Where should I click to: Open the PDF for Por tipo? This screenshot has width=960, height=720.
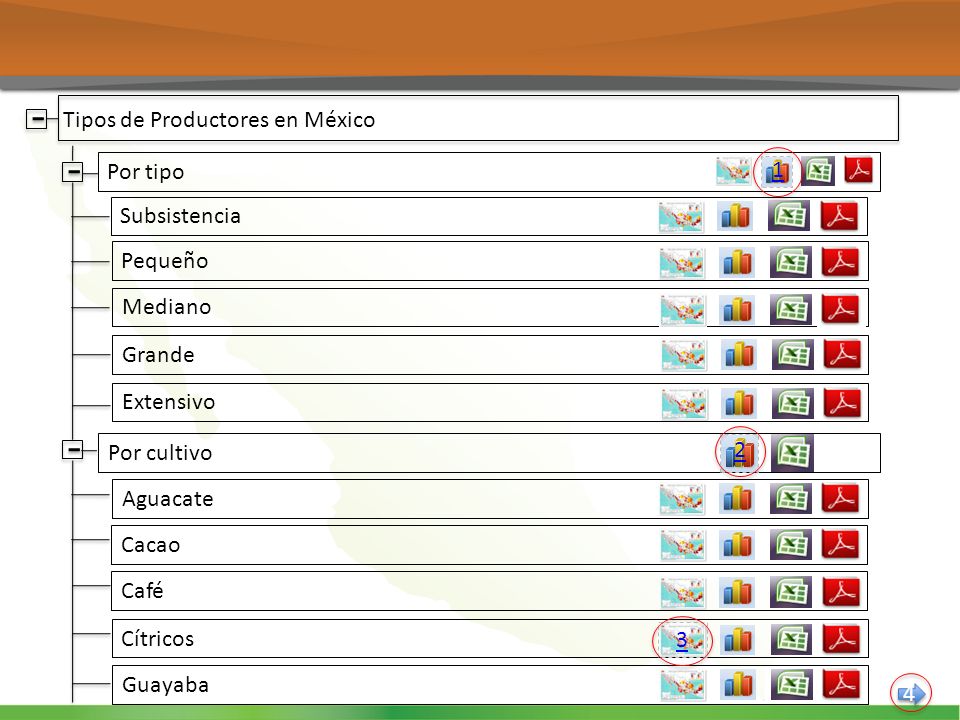click(x=858, y=170)
